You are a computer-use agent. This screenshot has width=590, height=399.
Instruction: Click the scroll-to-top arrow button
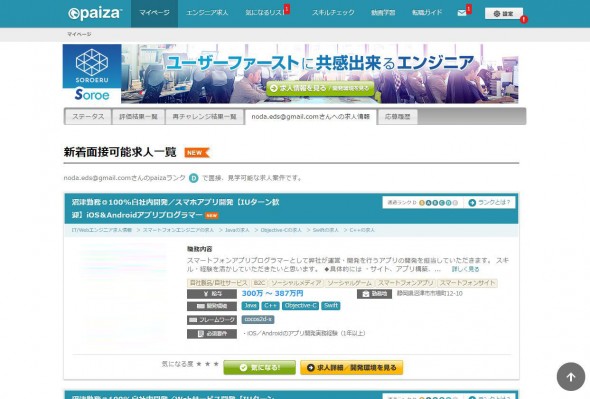pos(570,376)
